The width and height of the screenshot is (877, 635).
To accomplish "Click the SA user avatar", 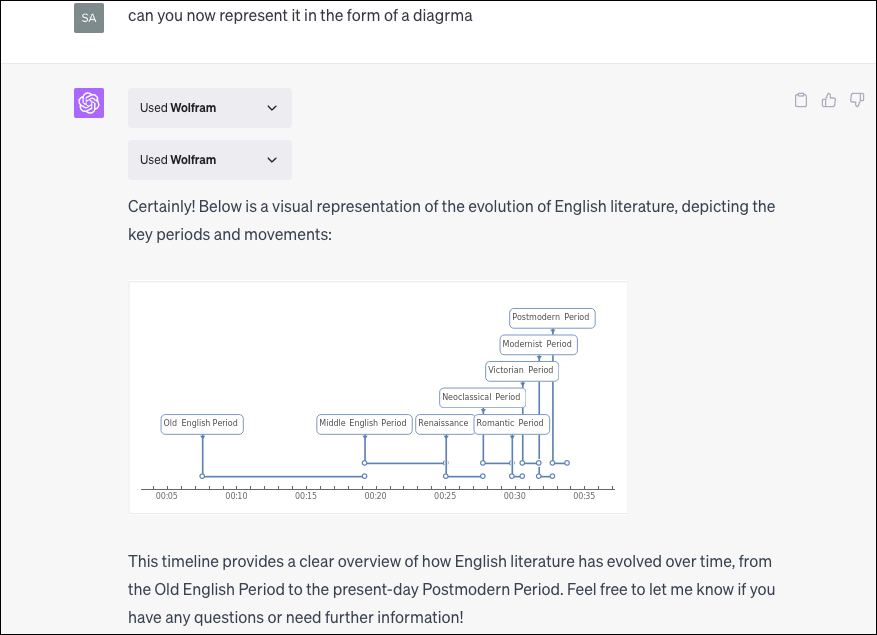I will coord(89,17).
